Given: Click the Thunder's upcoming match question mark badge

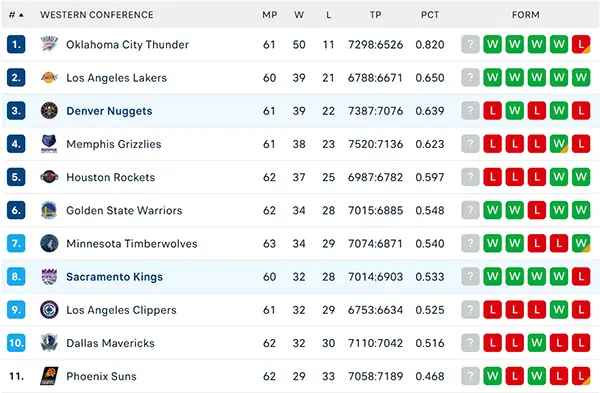Looking at the screenshot, I should click(x=470, y=44).
